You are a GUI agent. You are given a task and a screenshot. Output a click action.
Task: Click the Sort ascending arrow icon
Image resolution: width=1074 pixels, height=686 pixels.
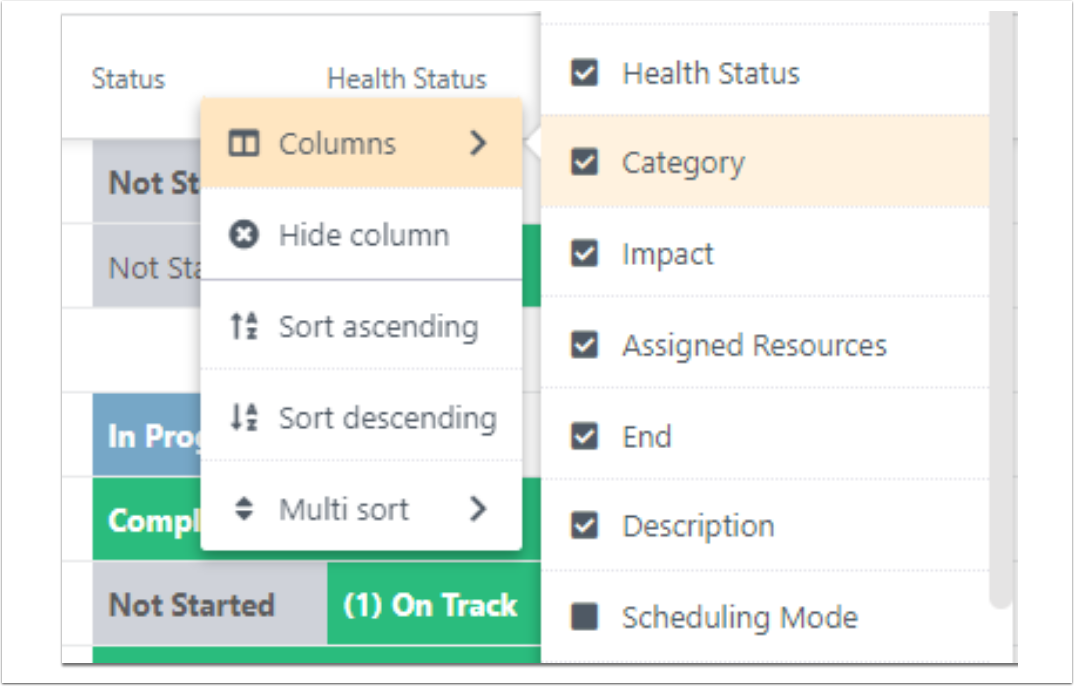tap(243, 326)
